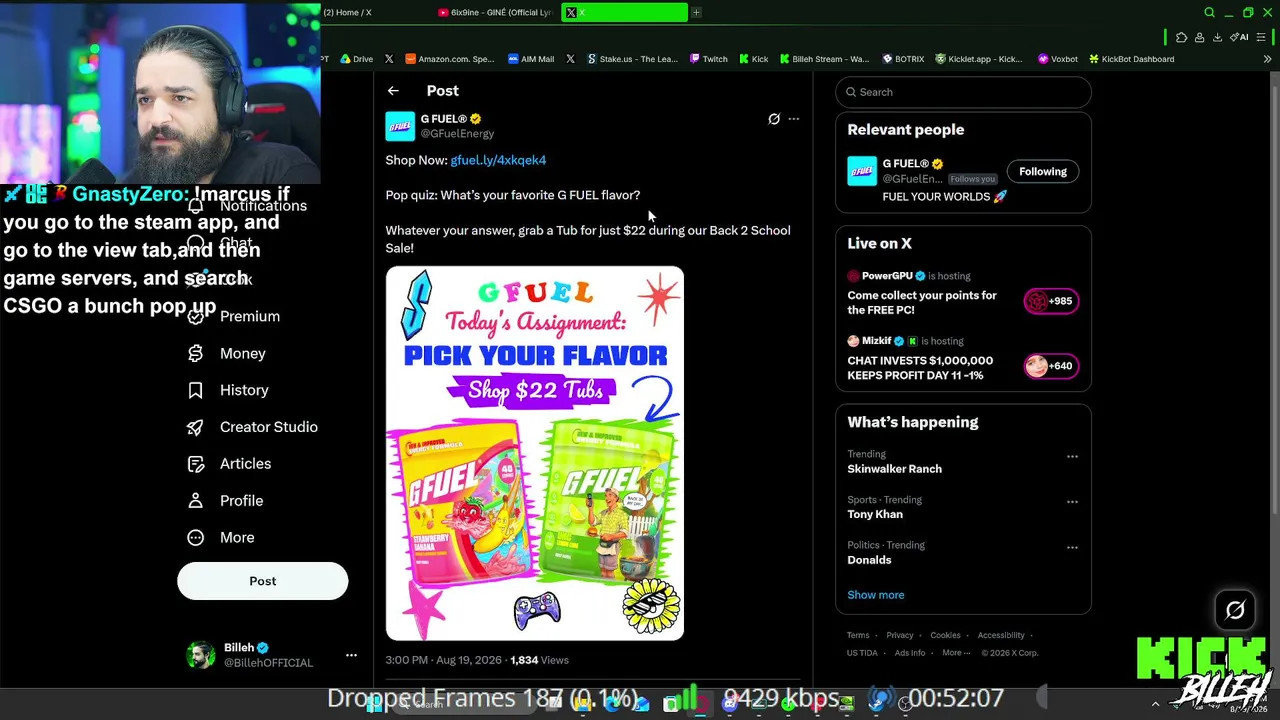Click Show more under What's happening
This screenshot has width=1280, height=720.
[876, 595]
